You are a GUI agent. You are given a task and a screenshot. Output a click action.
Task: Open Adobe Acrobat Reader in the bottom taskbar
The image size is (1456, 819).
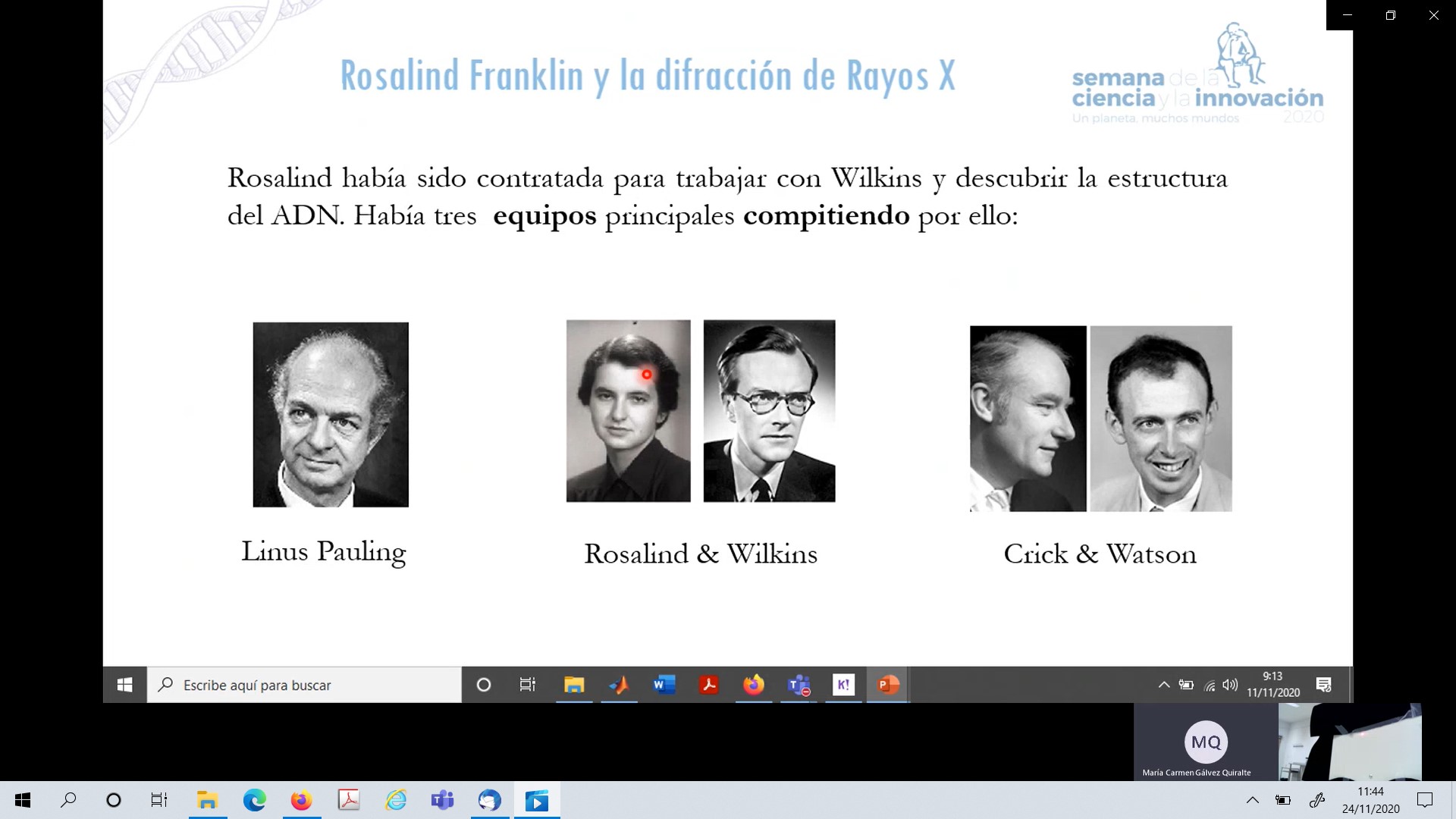[x=349, y=800]
